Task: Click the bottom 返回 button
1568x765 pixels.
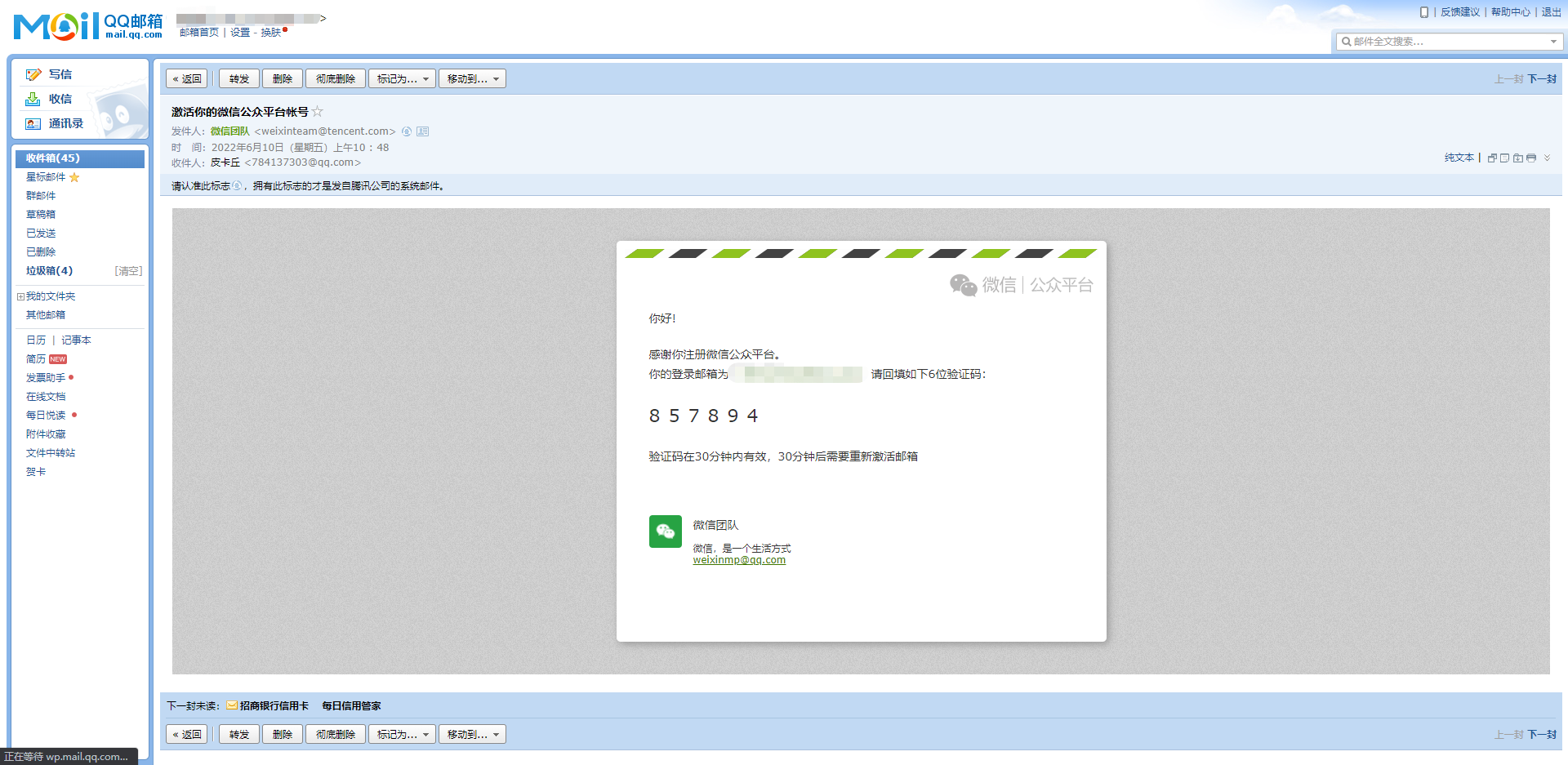Action: [x=186, y=734]
